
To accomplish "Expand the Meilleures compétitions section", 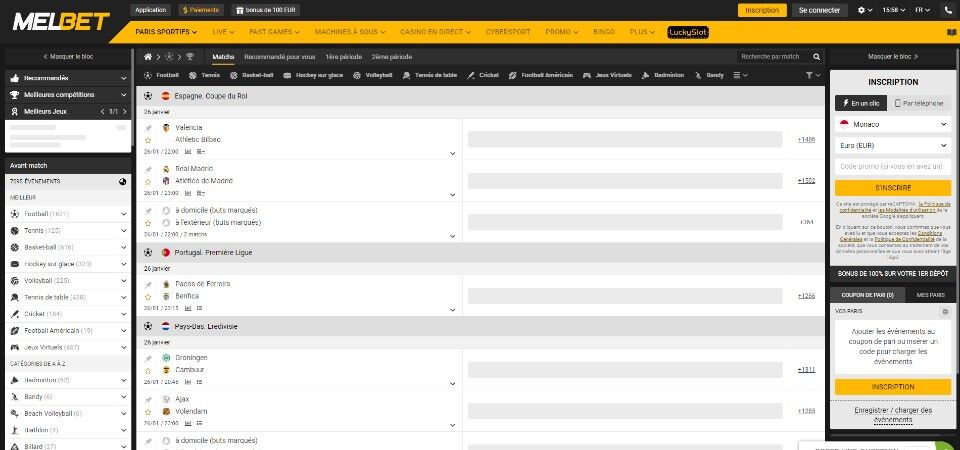I will [68, 95].
